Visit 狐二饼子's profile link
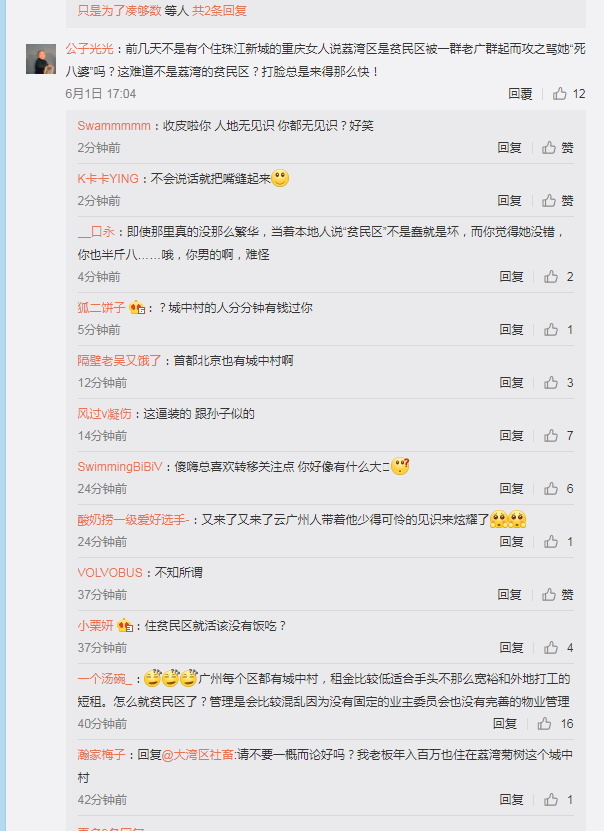This screenshot has height=831, width=604. point(101,307)
